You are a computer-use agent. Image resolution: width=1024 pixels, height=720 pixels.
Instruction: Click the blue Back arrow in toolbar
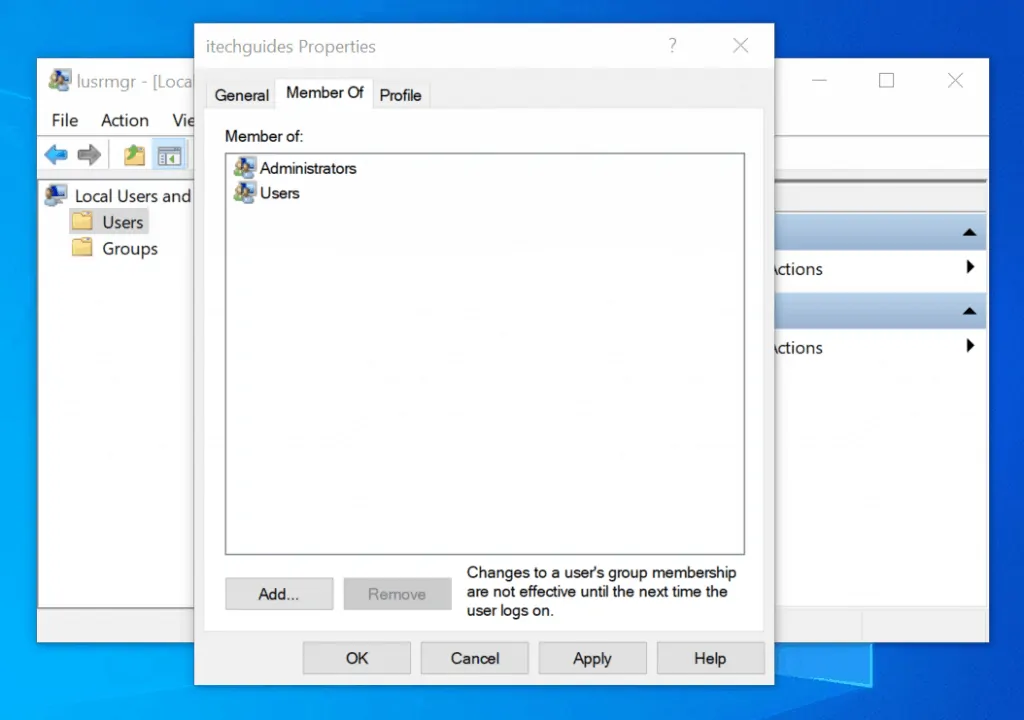[56, 155]
